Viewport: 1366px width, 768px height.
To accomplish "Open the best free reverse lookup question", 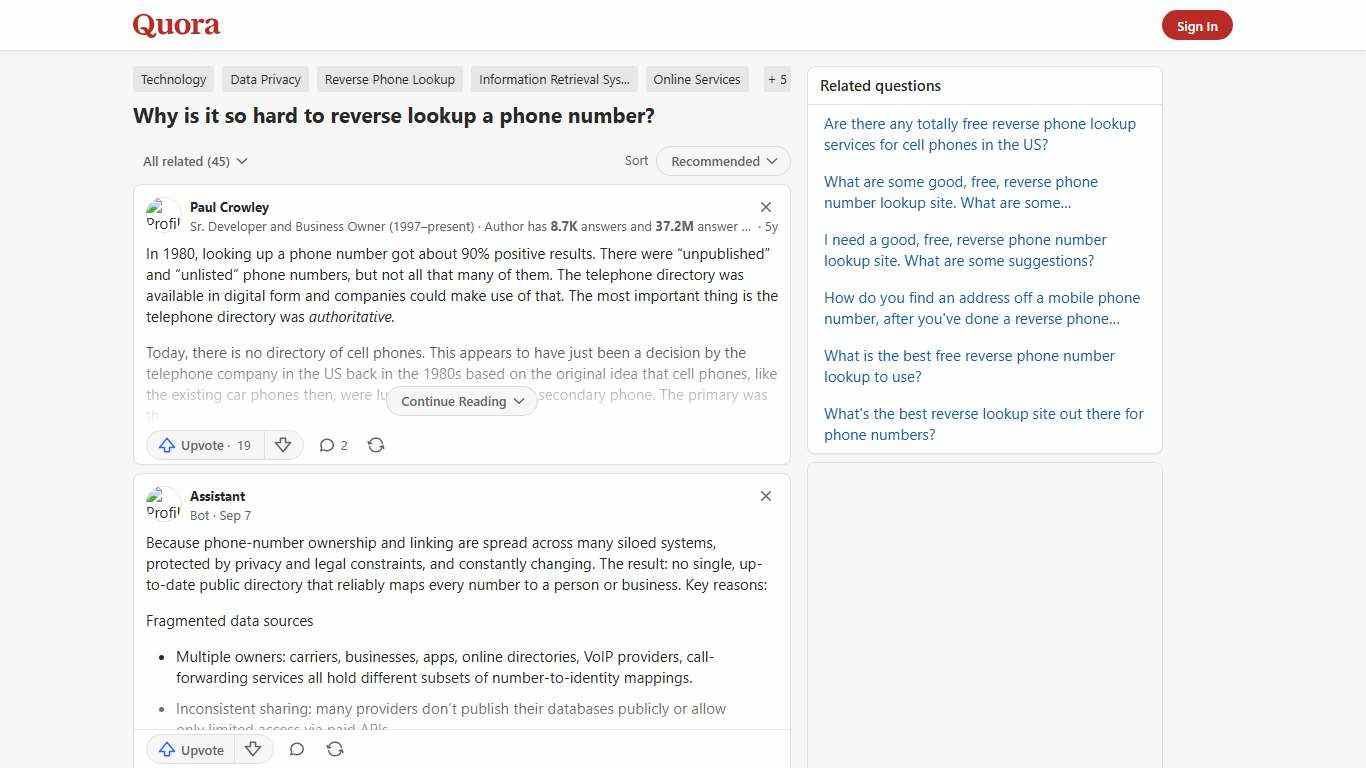I will pyautogui.click(x=968, y=366).
